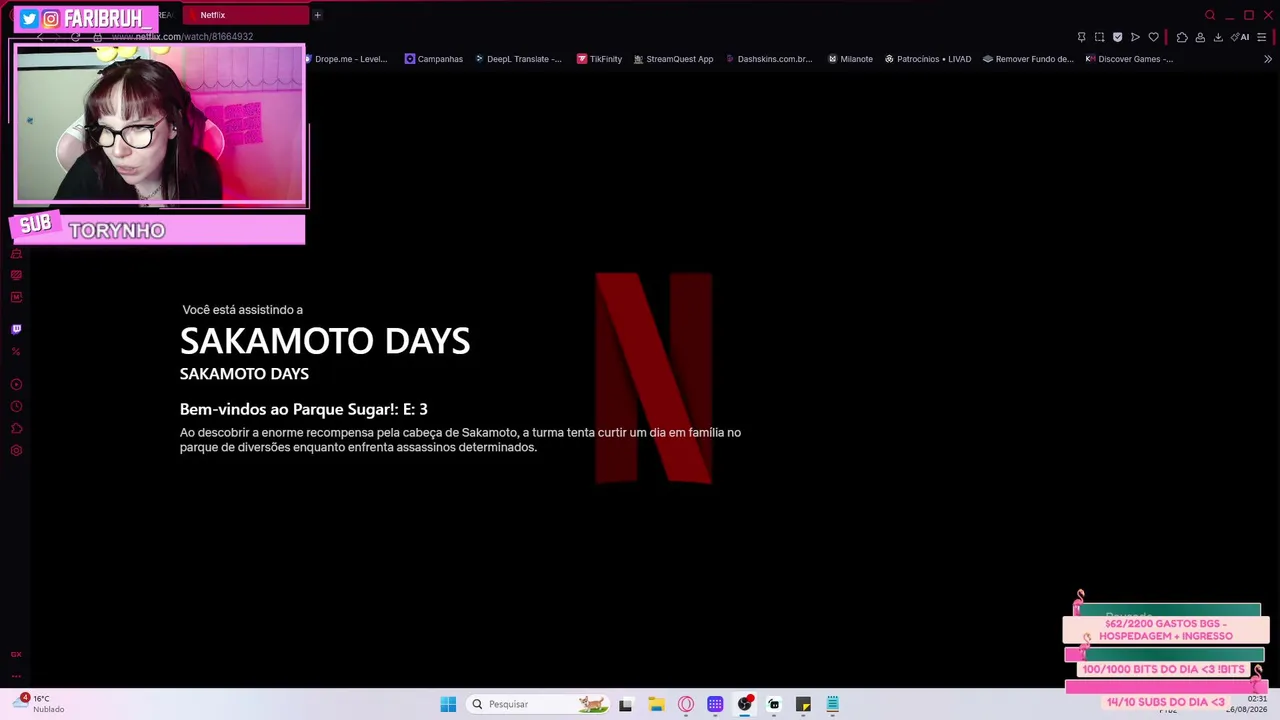Open Task View on the taskbar
Screen dimensions: 1280x720
point(626,704)
